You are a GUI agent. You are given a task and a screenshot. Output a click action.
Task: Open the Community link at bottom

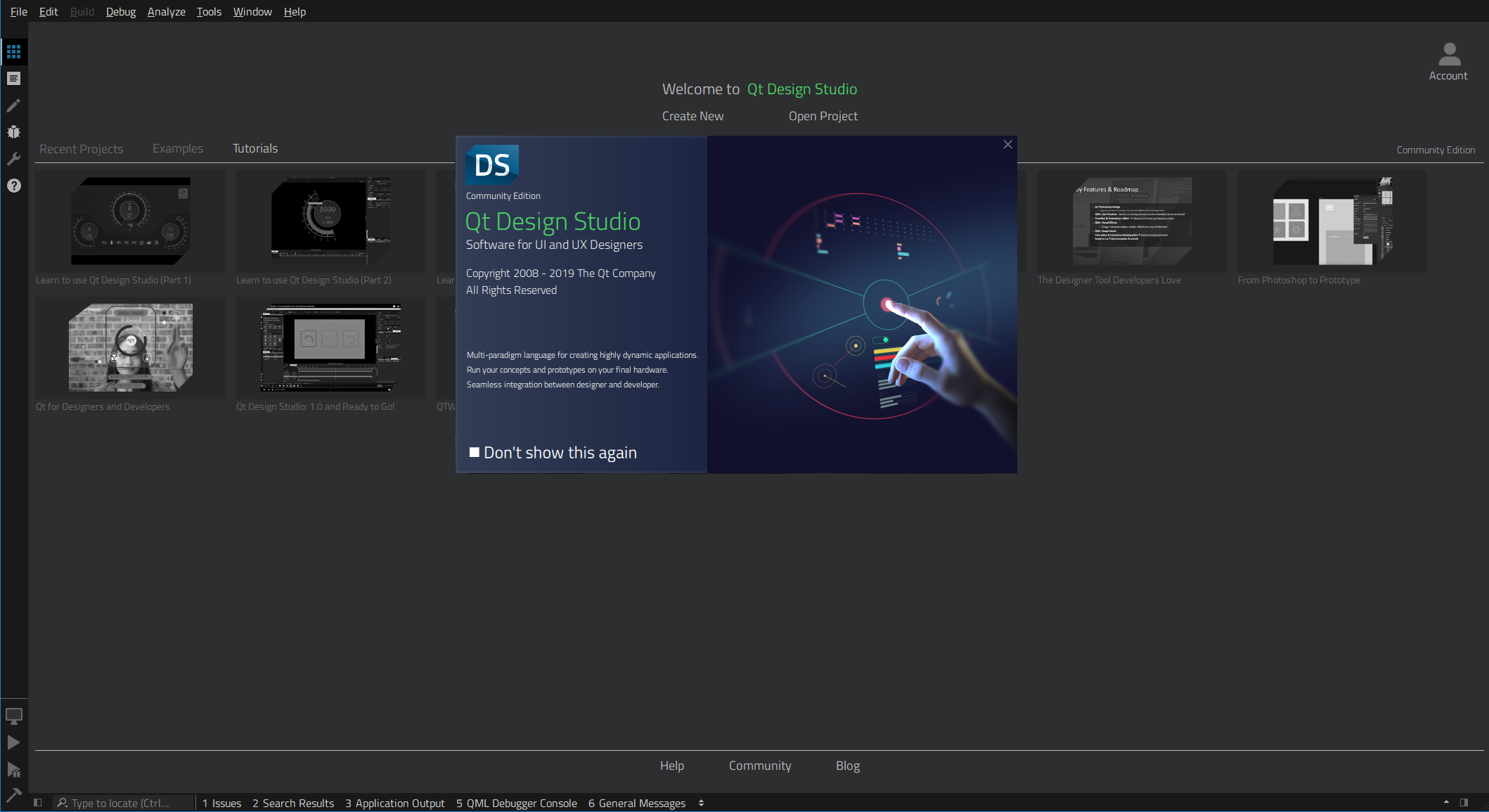(760, 766)
